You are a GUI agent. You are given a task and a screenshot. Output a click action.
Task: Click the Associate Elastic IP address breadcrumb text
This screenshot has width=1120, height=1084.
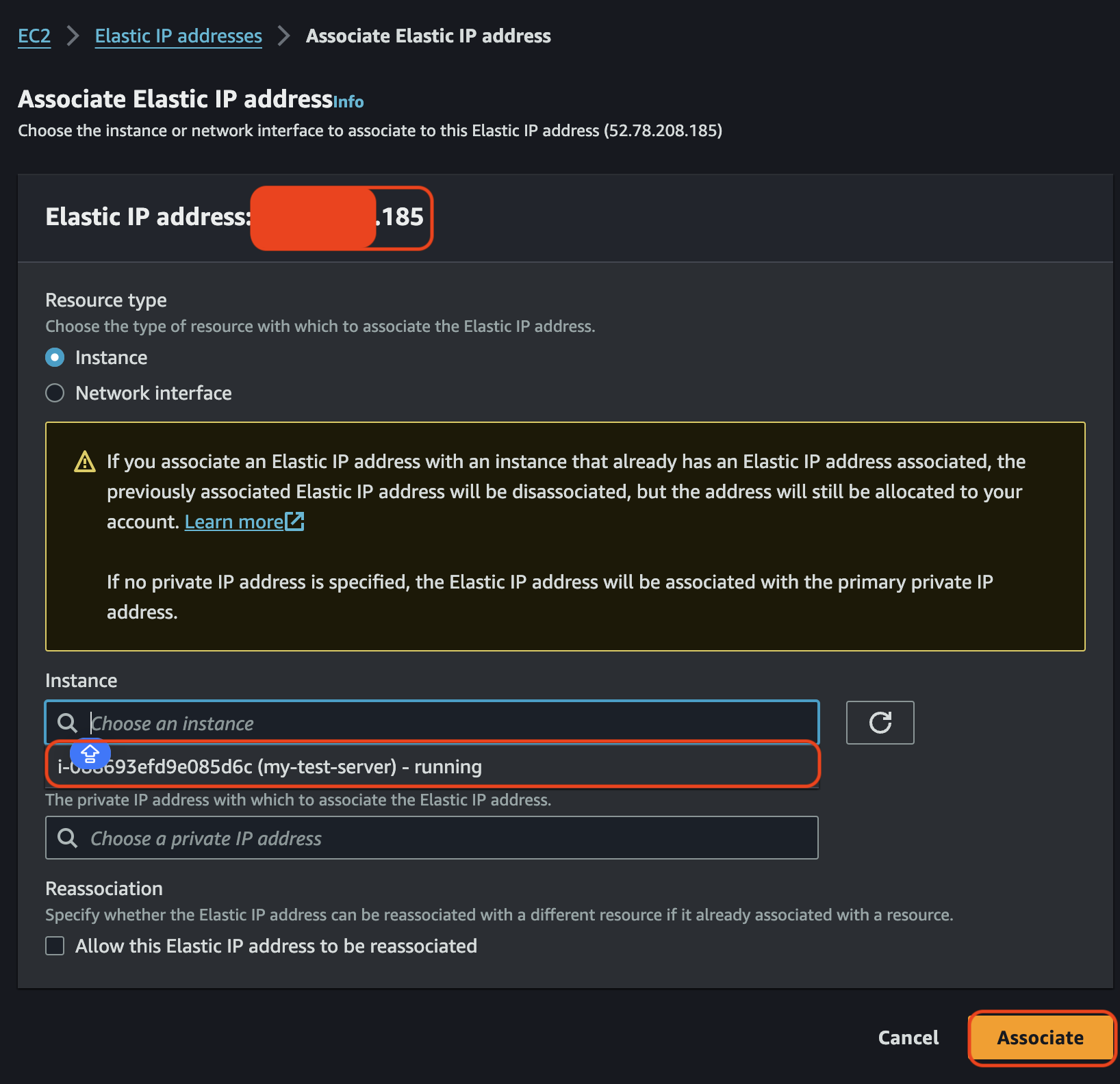click(x=428, y=36)
